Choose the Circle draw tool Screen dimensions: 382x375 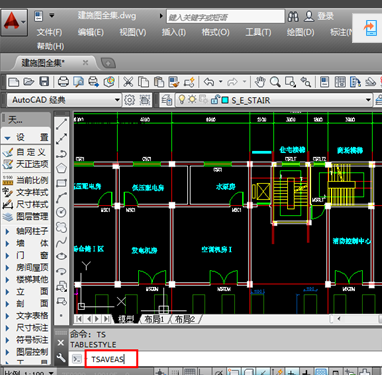[61, 212]
